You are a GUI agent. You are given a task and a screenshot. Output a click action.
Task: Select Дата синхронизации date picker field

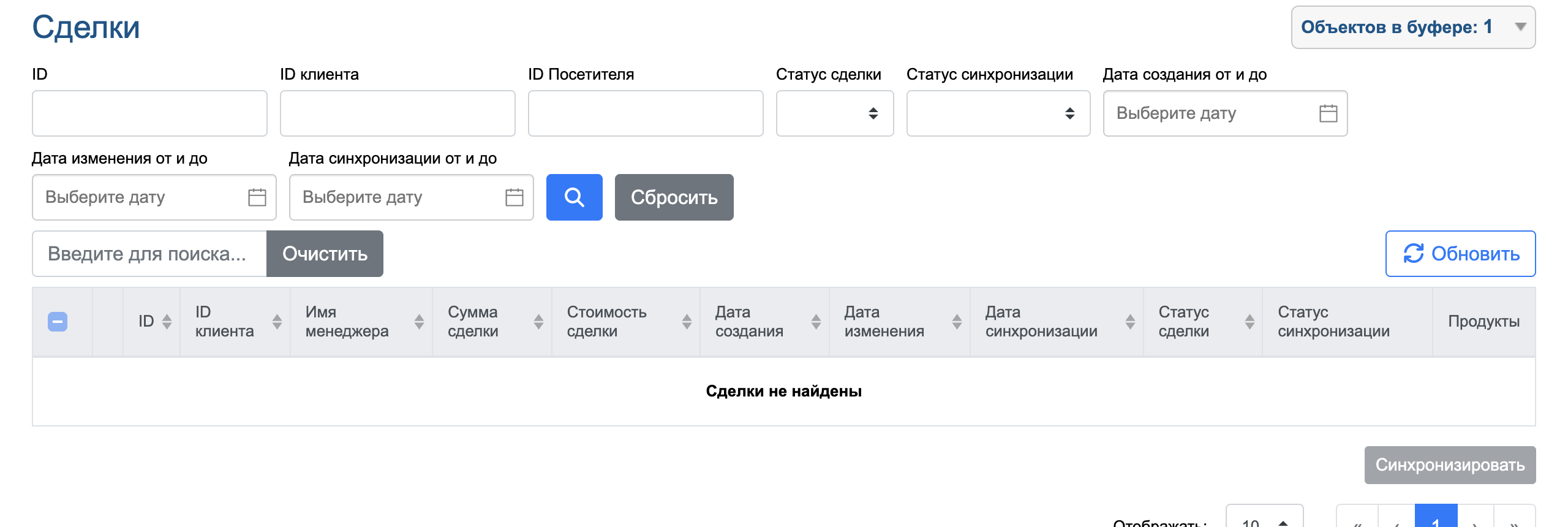[411, 197]
